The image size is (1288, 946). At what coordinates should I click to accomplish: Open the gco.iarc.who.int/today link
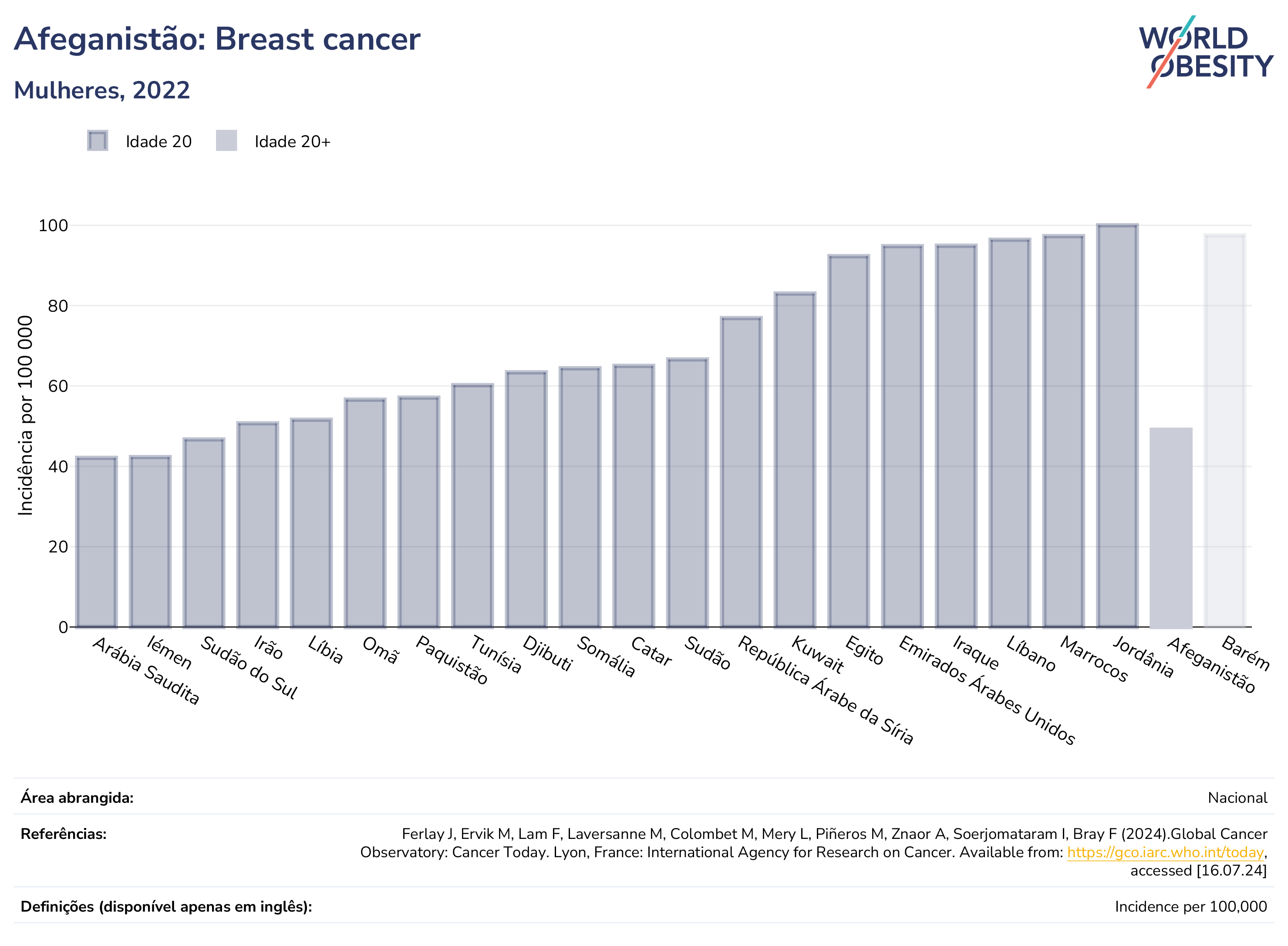click(x=1165, y=852)
